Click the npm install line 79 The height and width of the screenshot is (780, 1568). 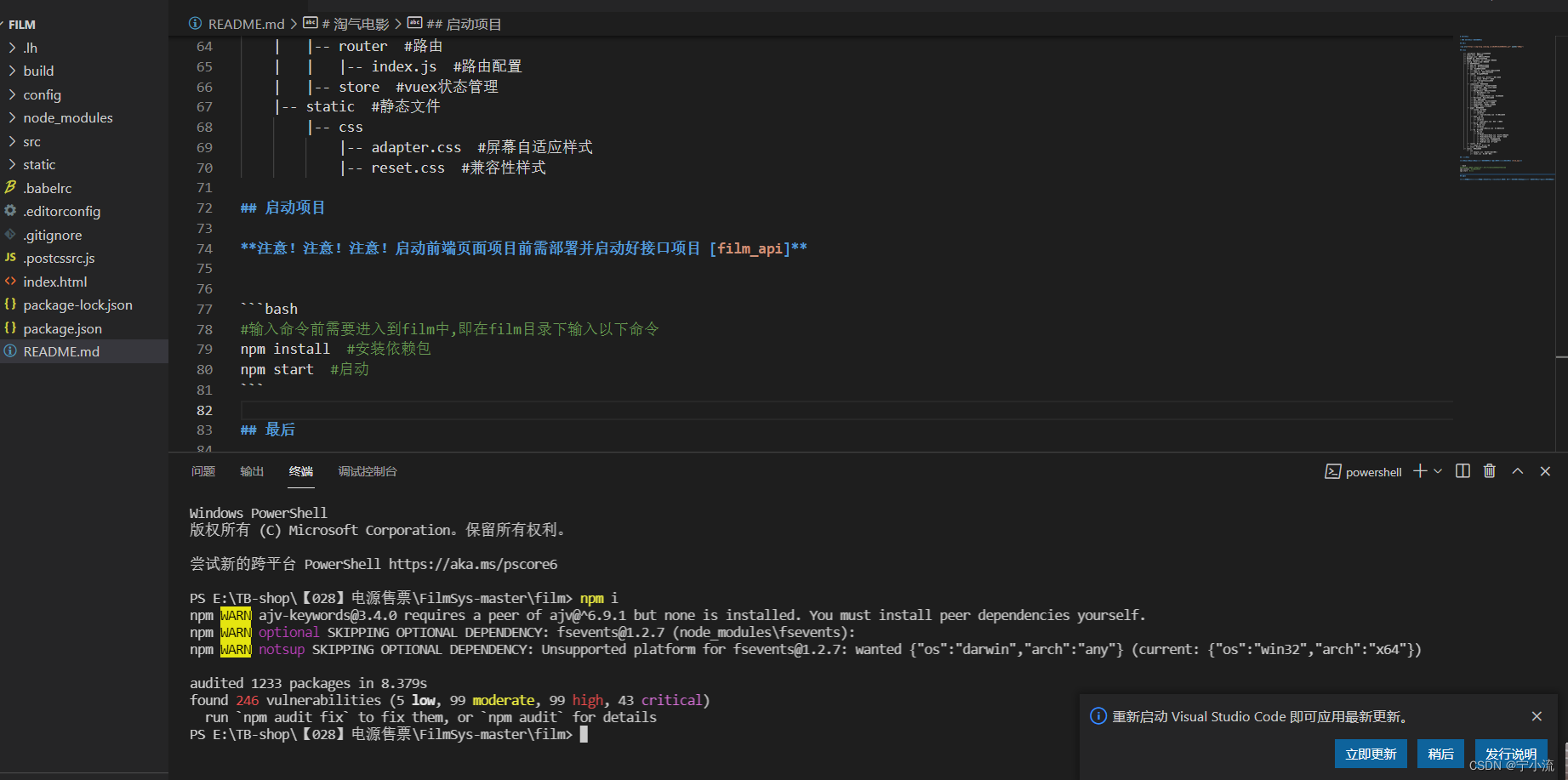[x=335, y=349]
